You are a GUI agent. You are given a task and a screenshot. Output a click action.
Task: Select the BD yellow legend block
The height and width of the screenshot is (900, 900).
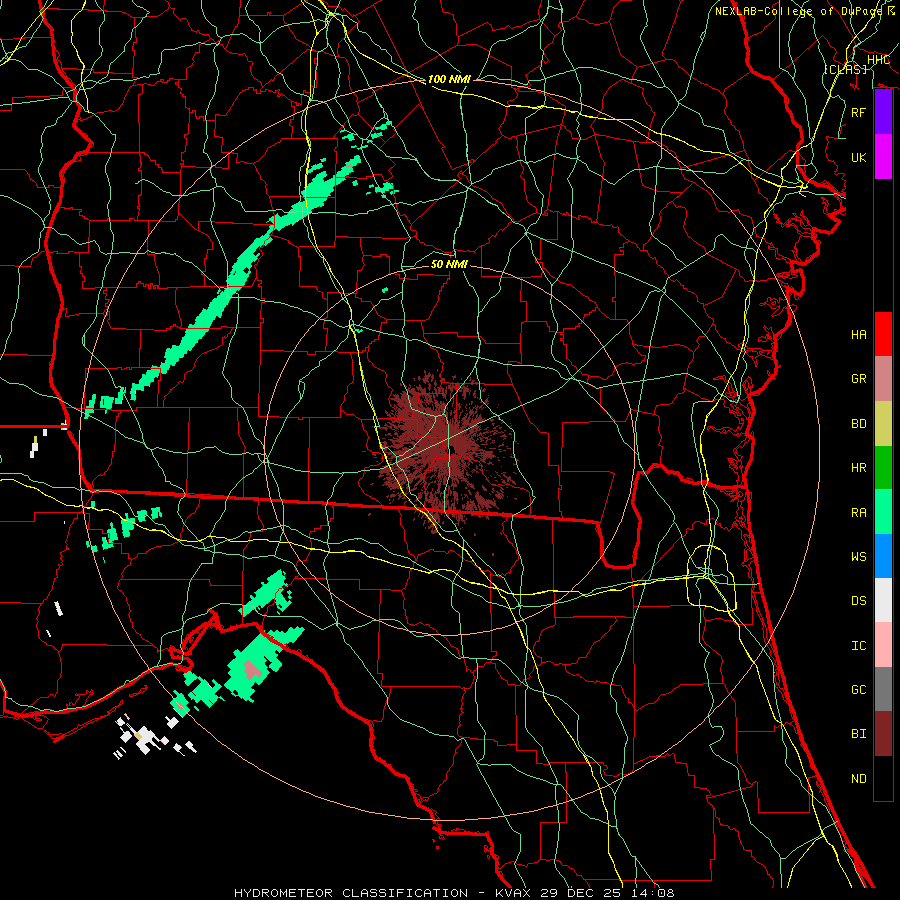tap(883, 424)
